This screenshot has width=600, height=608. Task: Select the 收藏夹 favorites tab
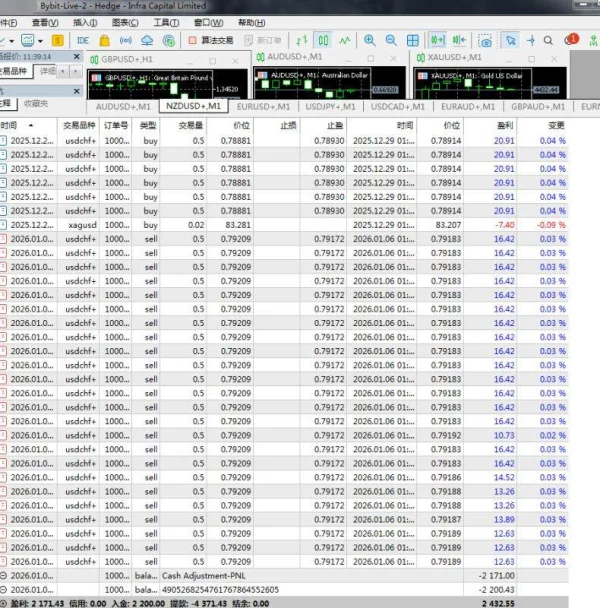(35, 103)
